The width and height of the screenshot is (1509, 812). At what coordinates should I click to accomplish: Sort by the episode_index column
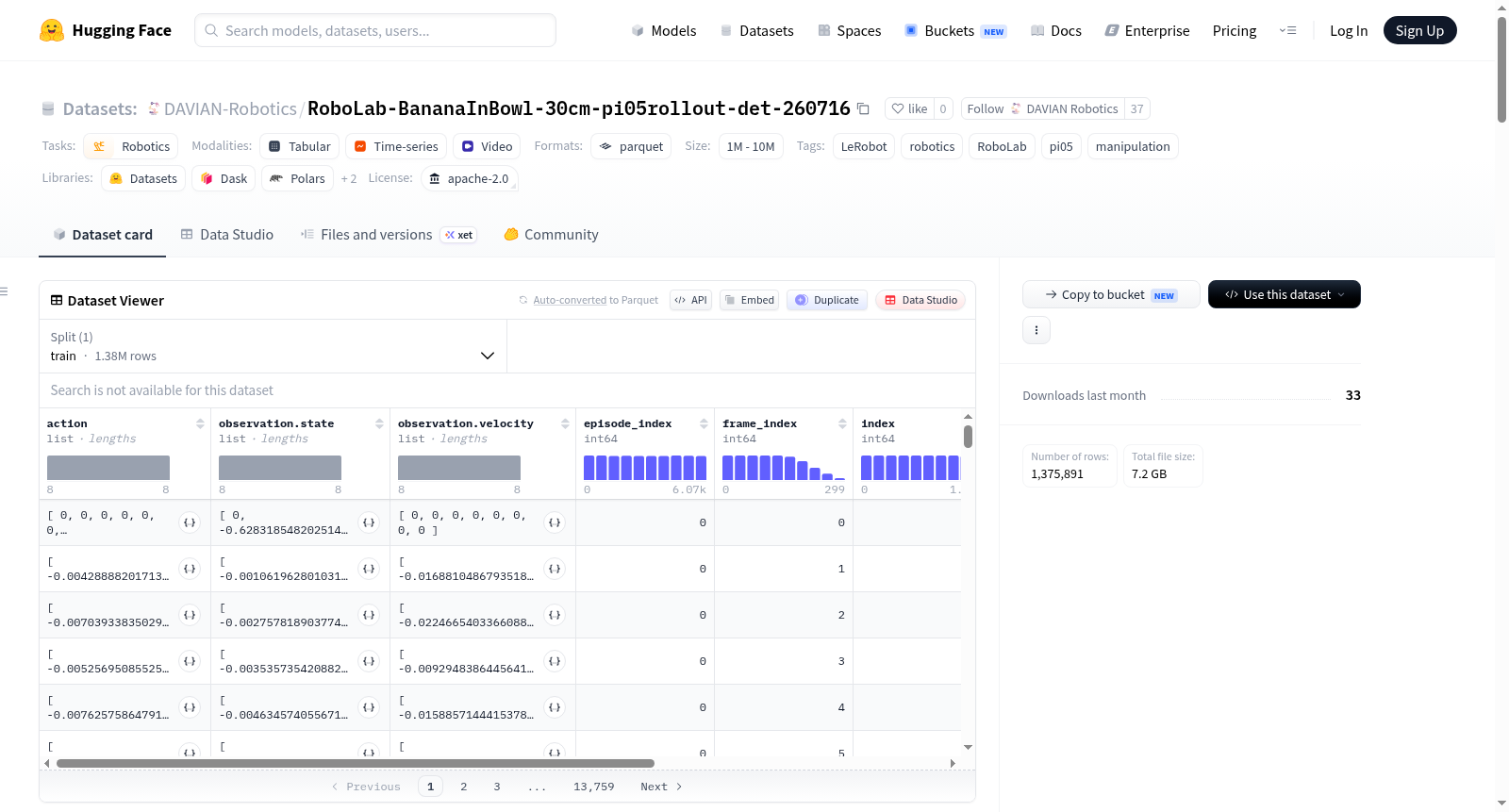pyautogui.click(x=704, y=424)
